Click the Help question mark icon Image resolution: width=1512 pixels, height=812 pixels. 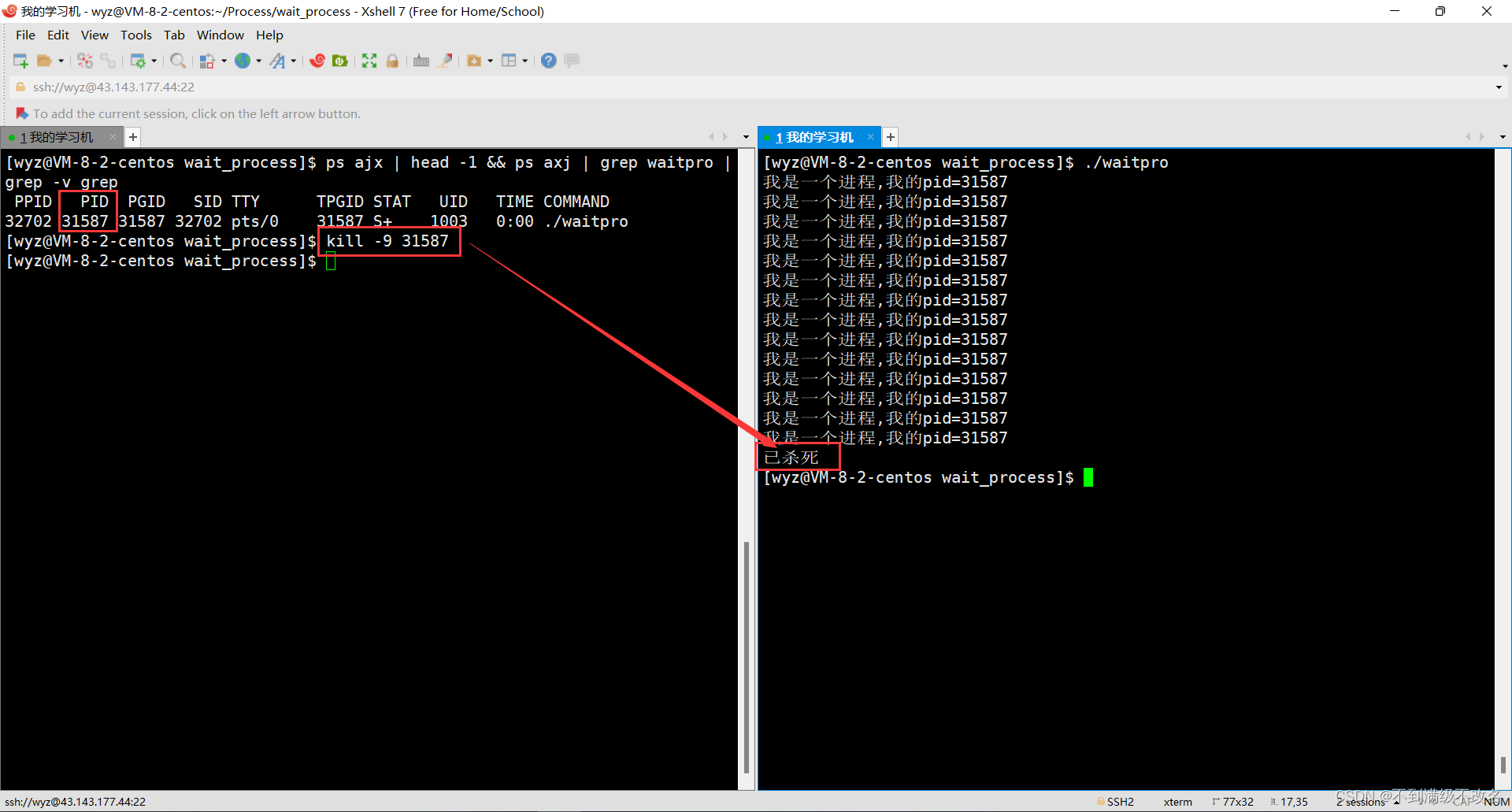548,61
